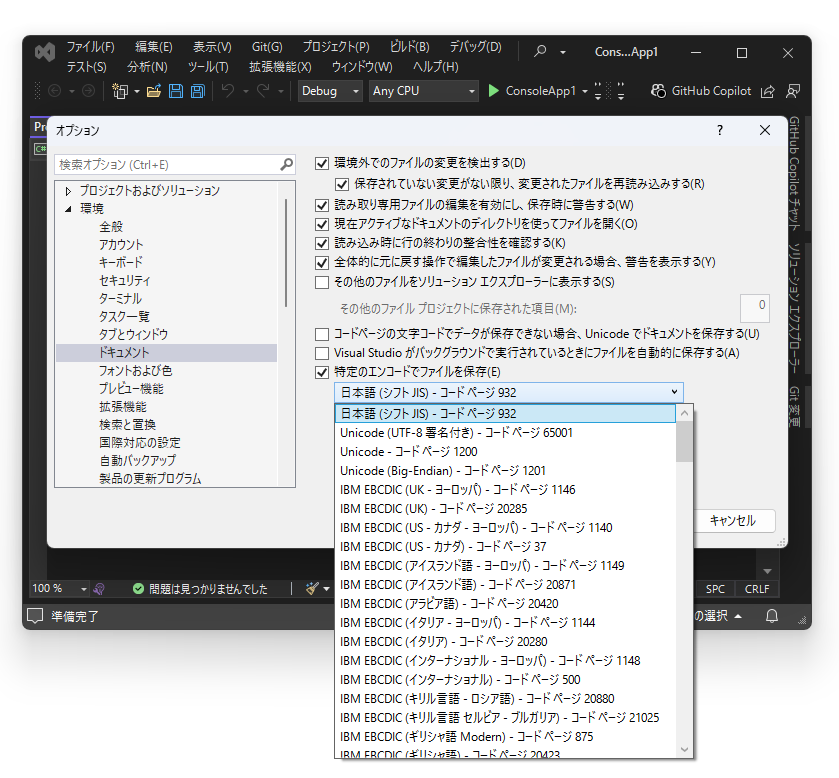Save all files with Save All icon
Viewport: 839px width, 778px height.
(197, 91)
